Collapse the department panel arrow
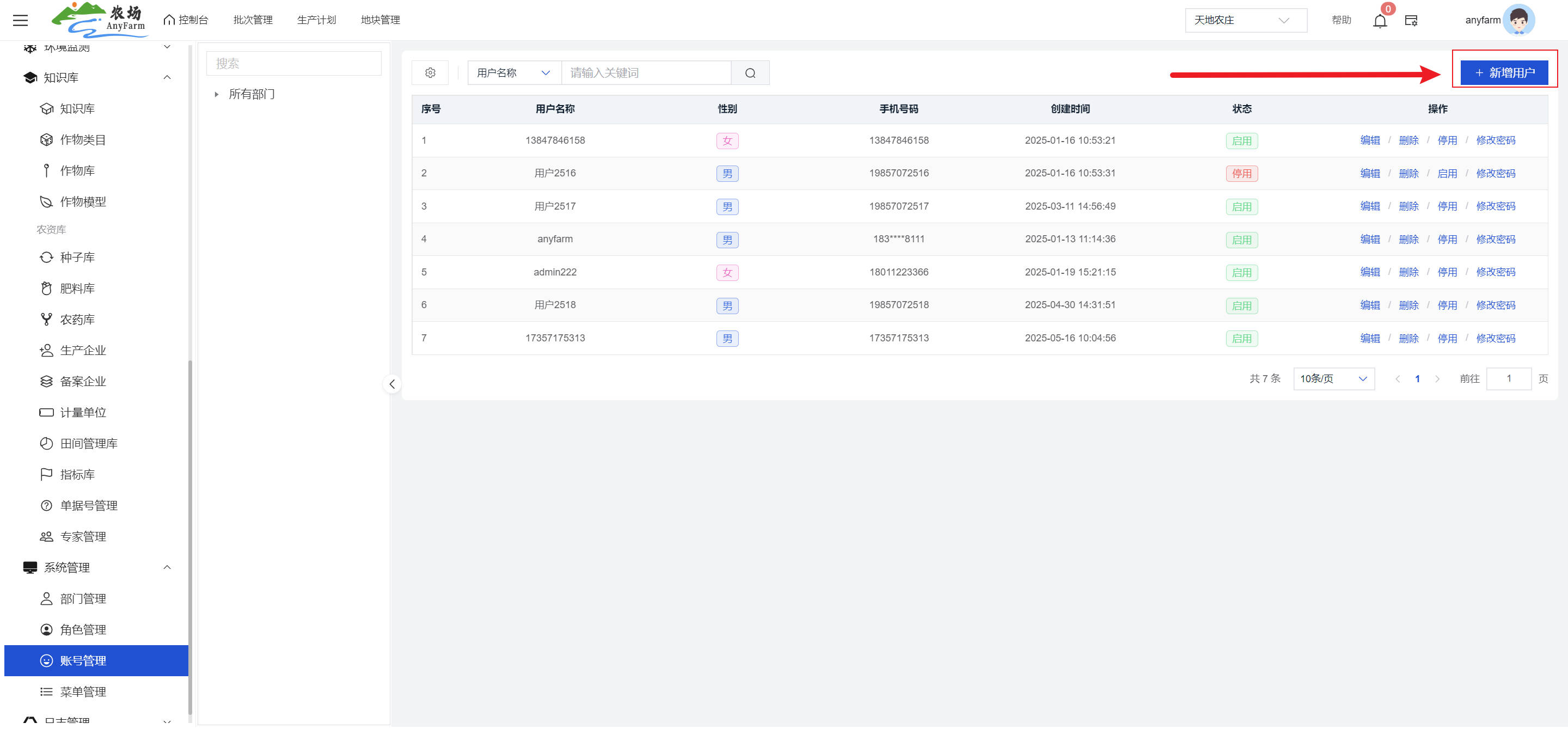Image resolution: width=1568 pixels, height=735 pixels. [x=392, y=384]
